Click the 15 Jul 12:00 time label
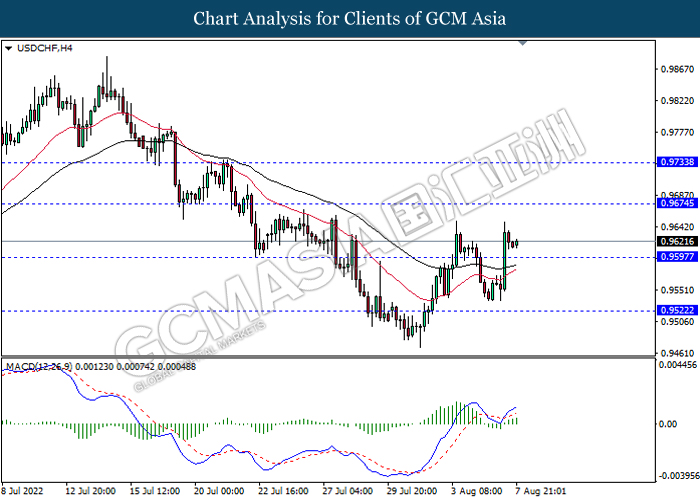The height and width of the screenshot is (500, 700). [155, 491]
